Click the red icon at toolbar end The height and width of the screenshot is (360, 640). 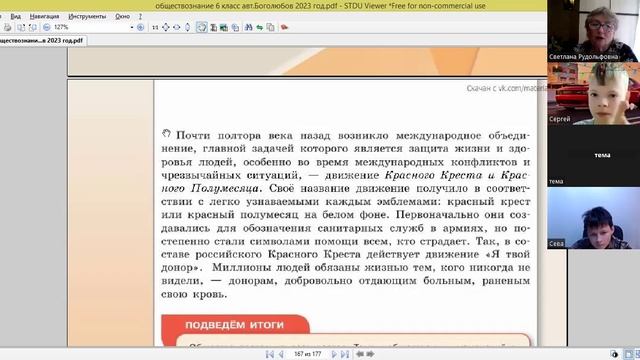pyautogui.click(x=284, y=27)
